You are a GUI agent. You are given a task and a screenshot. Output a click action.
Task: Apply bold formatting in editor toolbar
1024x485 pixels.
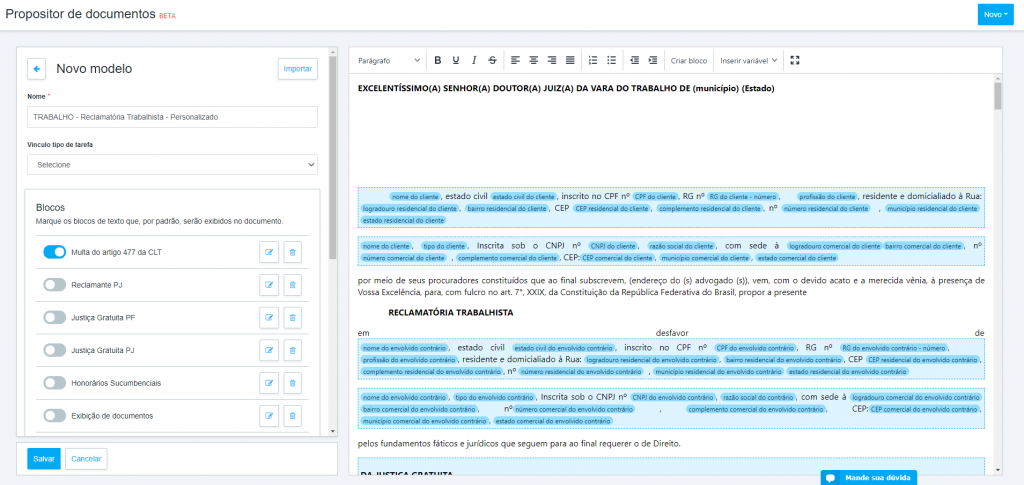[438, 60]
